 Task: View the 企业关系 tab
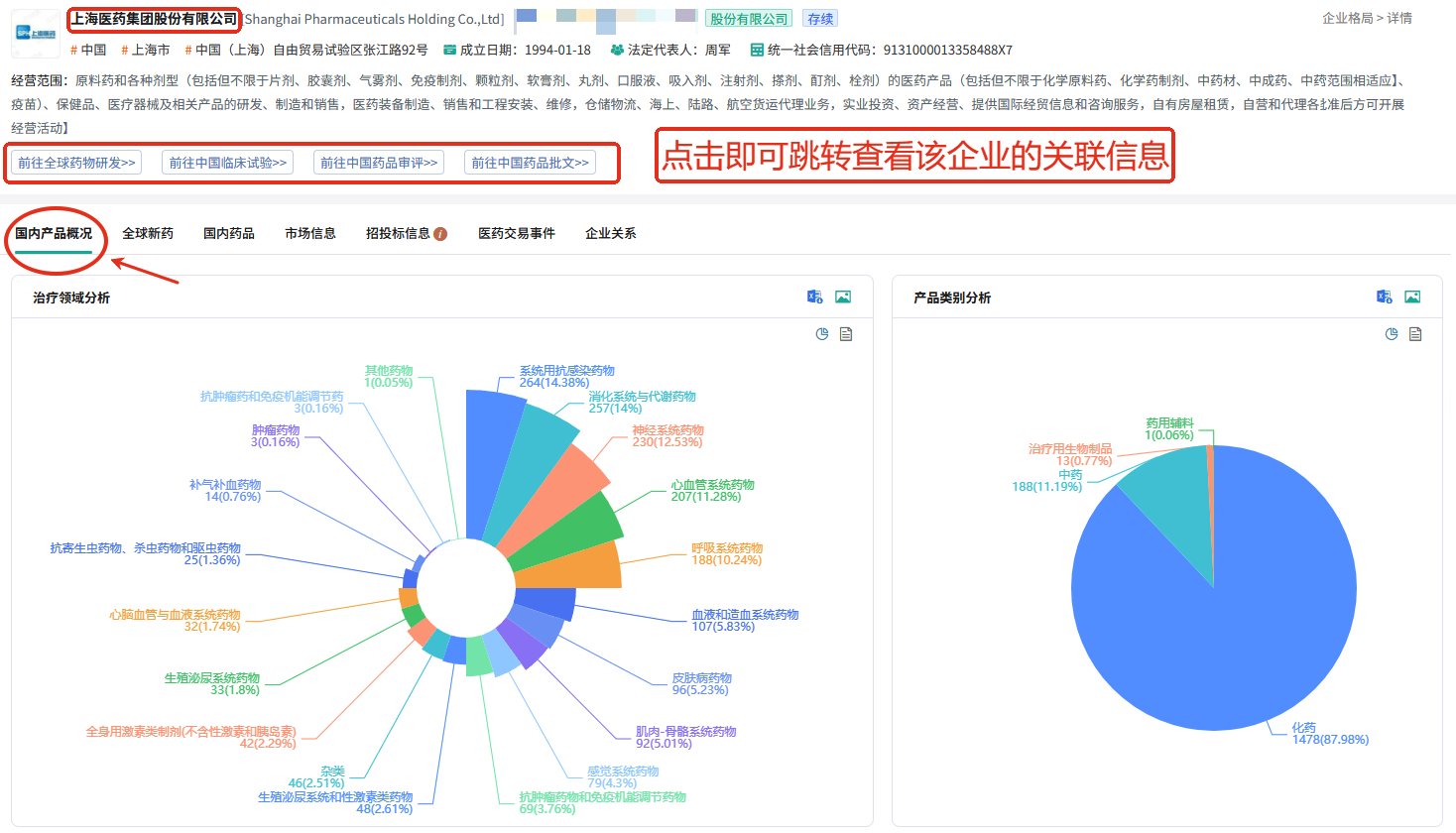(611, 233)
